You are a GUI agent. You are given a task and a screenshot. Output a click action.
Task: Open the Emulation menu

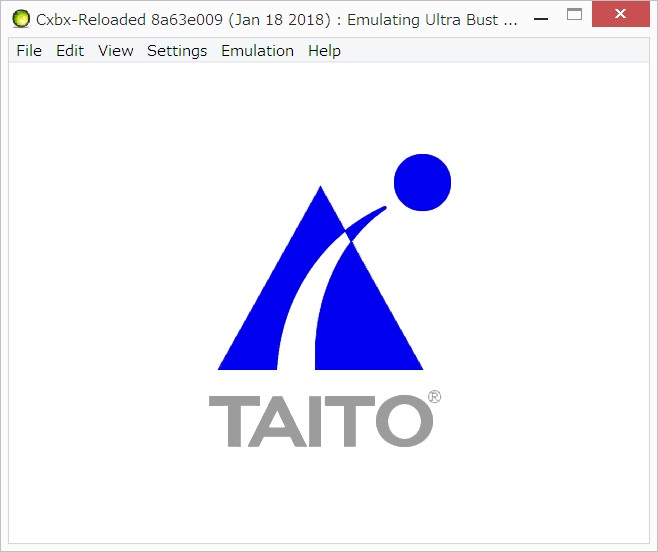click(257, 51)
